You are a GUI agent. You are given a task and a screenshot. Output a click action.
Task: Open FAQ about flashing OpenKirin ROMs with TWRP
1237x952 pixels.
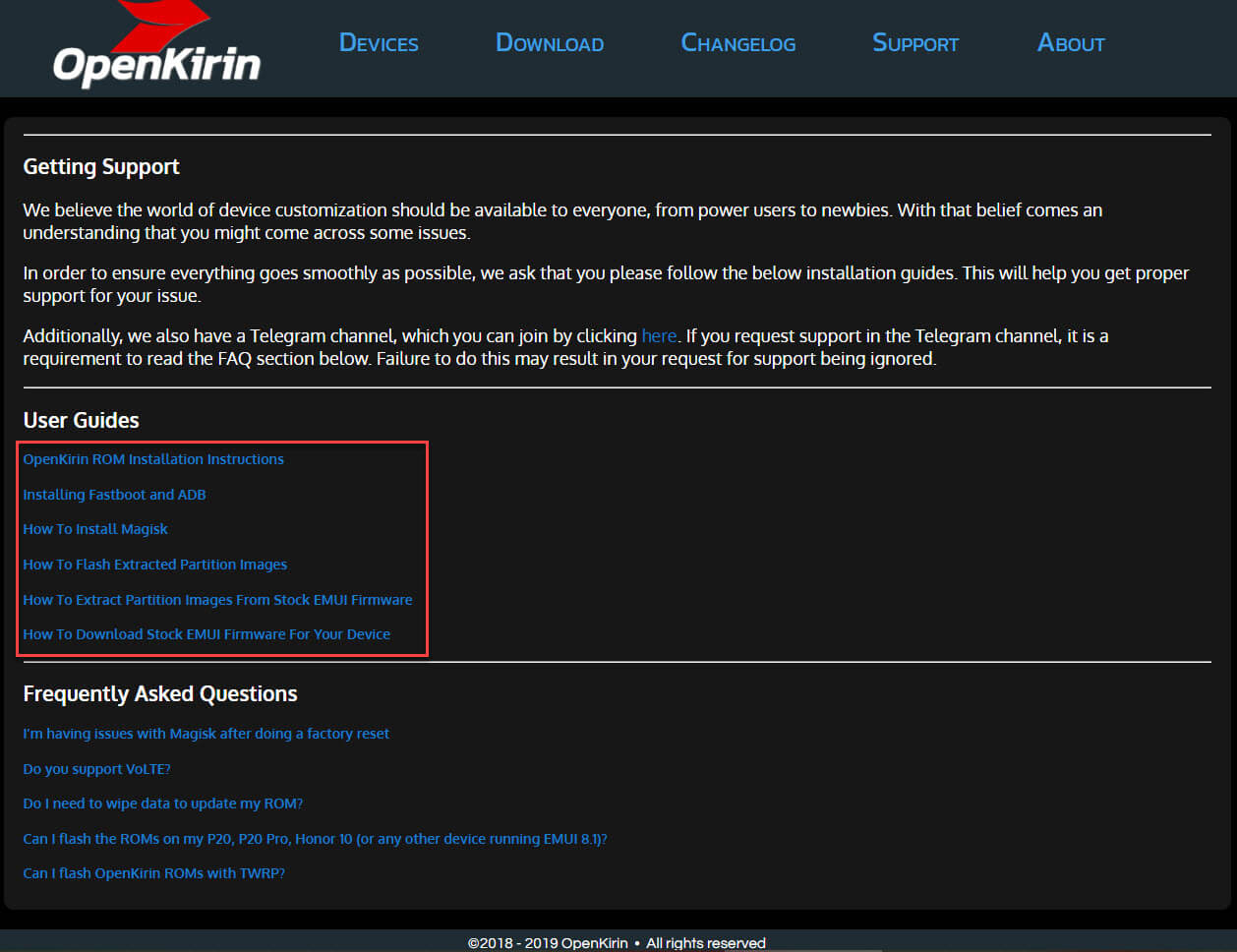pyautogui.click(x=153, y=873)
